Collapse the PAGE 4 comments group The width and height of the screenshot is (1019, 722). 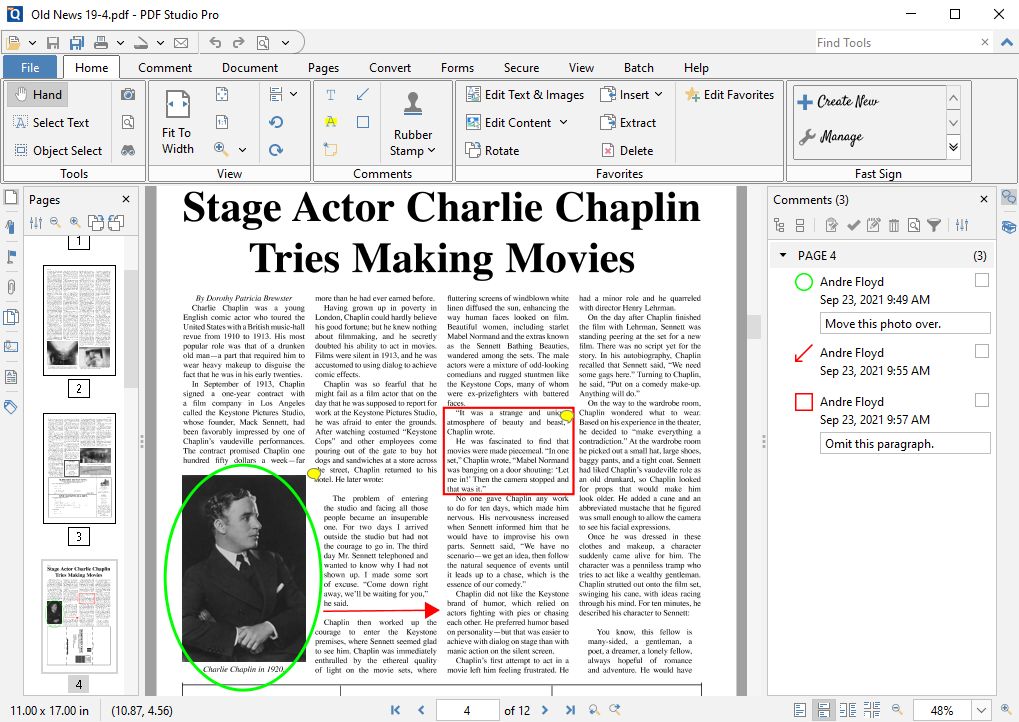784,255
